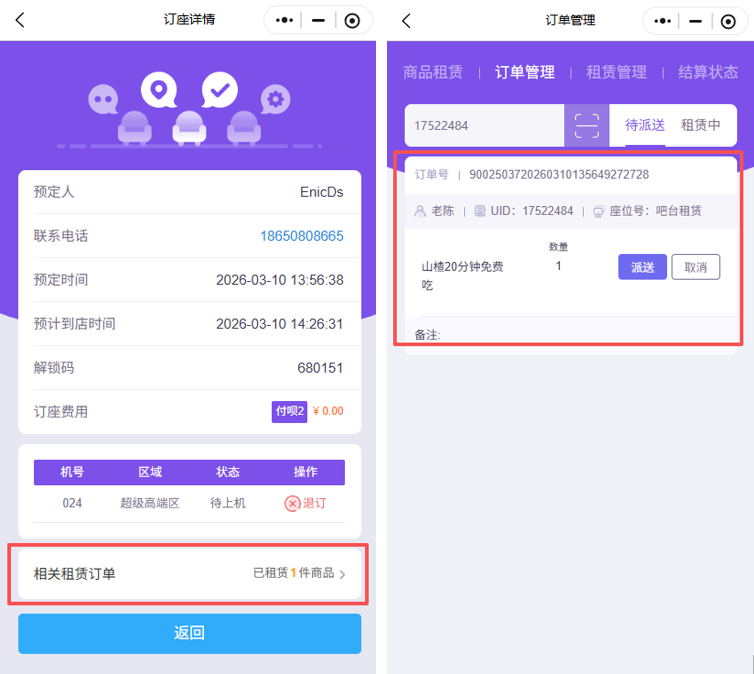Click the 取消 button for the order
This screenshot has width=754, height=674.
point(696,267)
